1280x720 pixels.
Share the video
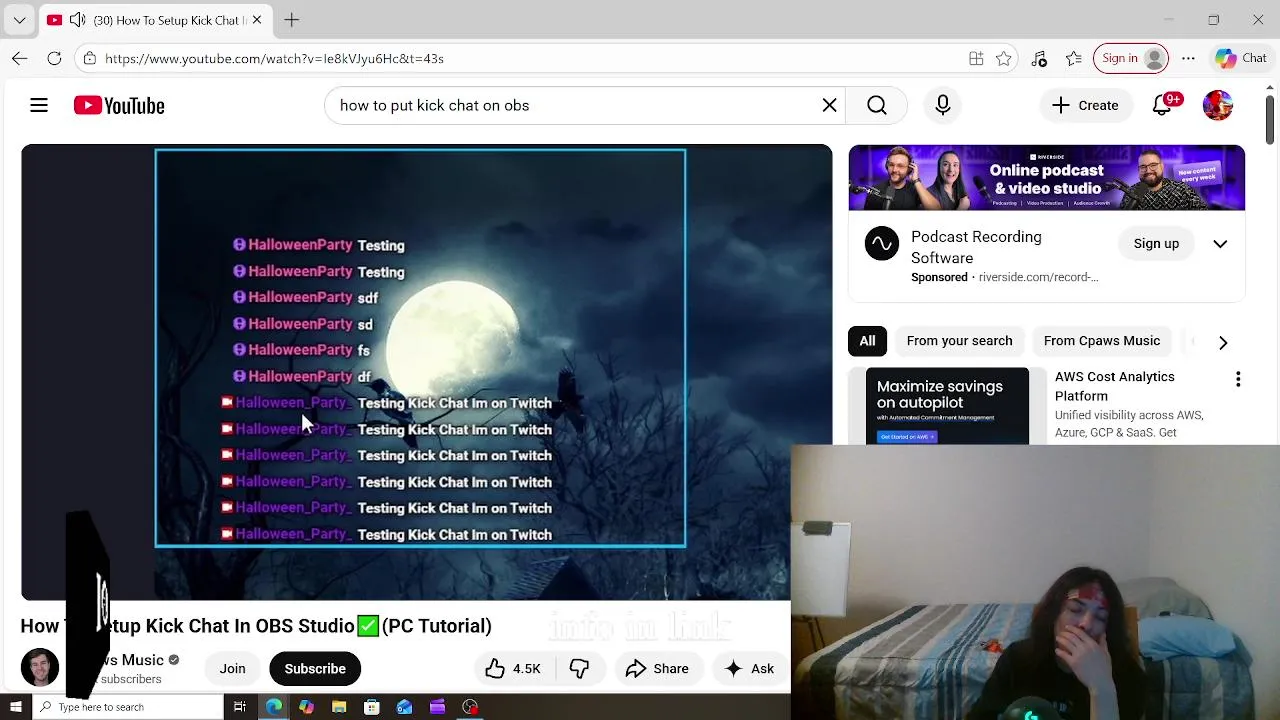coord(657,668)
